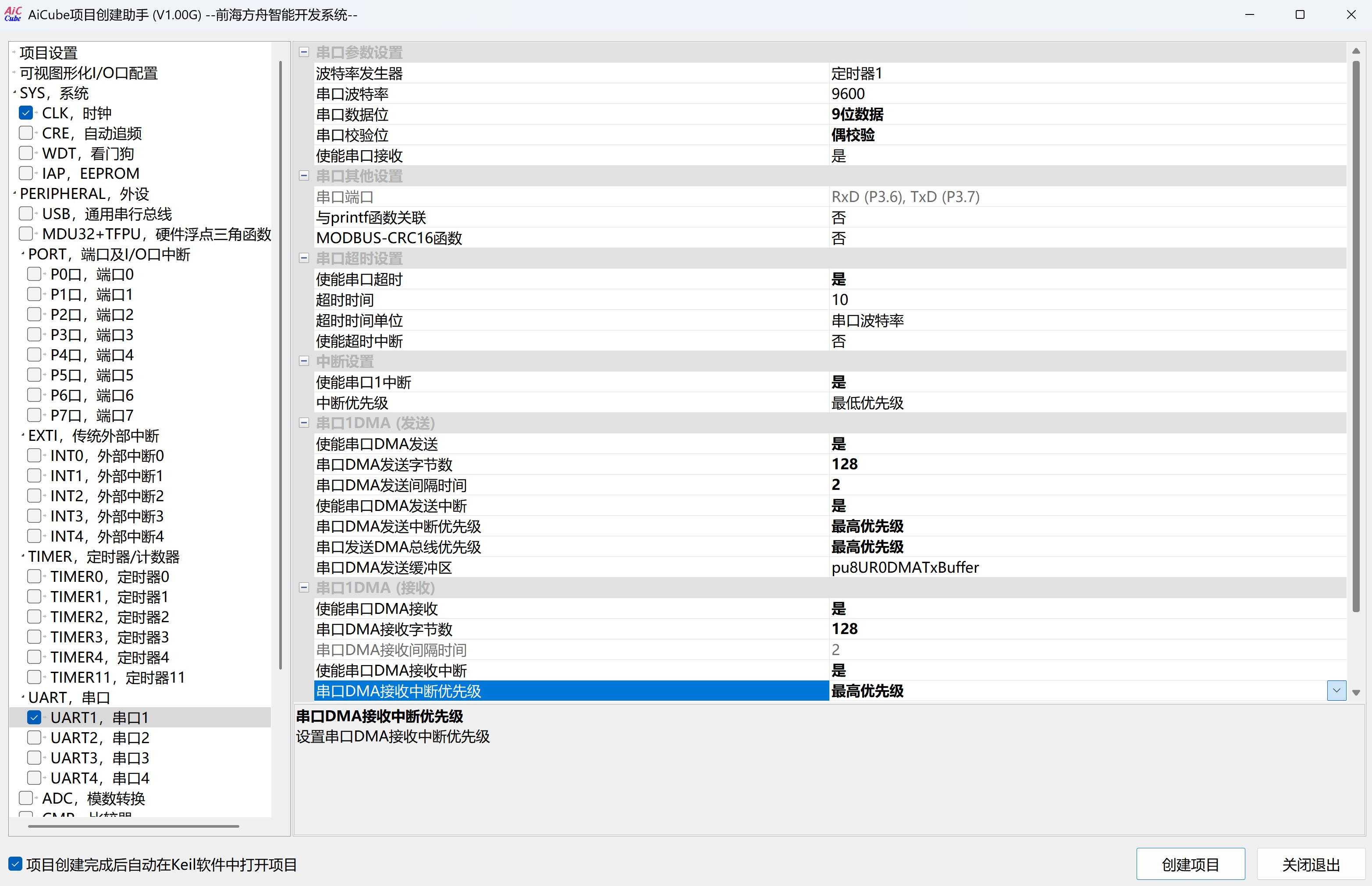Uncheck the CLK 时钟 checkbox

tap(26, 113)
